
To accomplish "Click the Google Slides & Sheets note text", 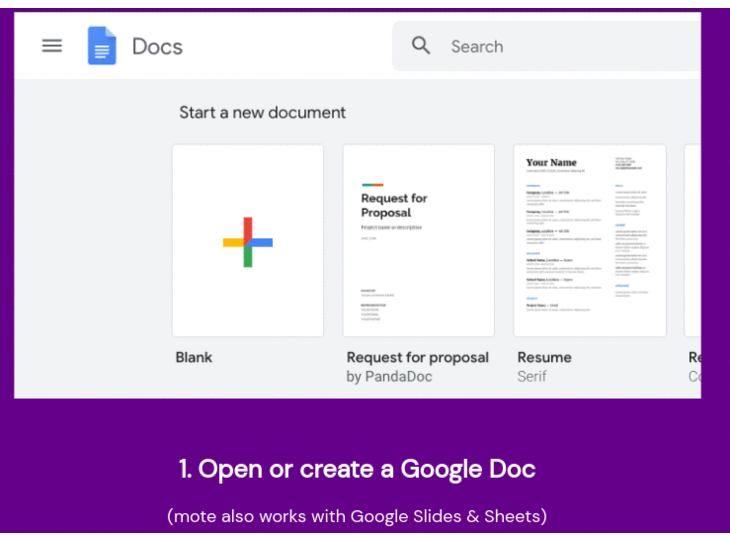I will tap(357, 516).
